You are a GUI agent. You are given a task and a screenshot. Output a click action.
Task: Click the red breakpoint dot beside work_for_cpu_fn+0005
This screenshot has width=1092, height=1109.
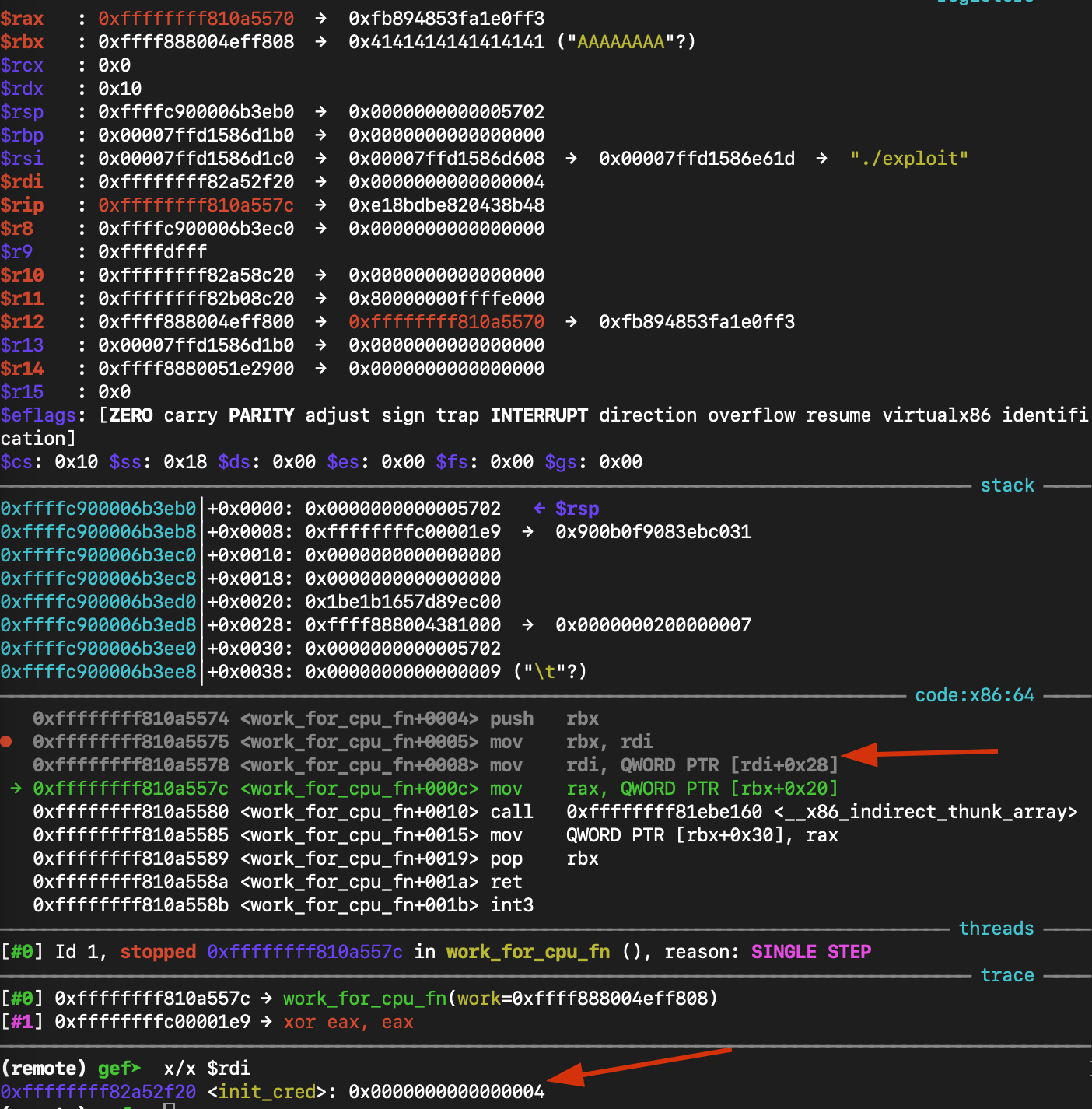(x=6, y=742)
